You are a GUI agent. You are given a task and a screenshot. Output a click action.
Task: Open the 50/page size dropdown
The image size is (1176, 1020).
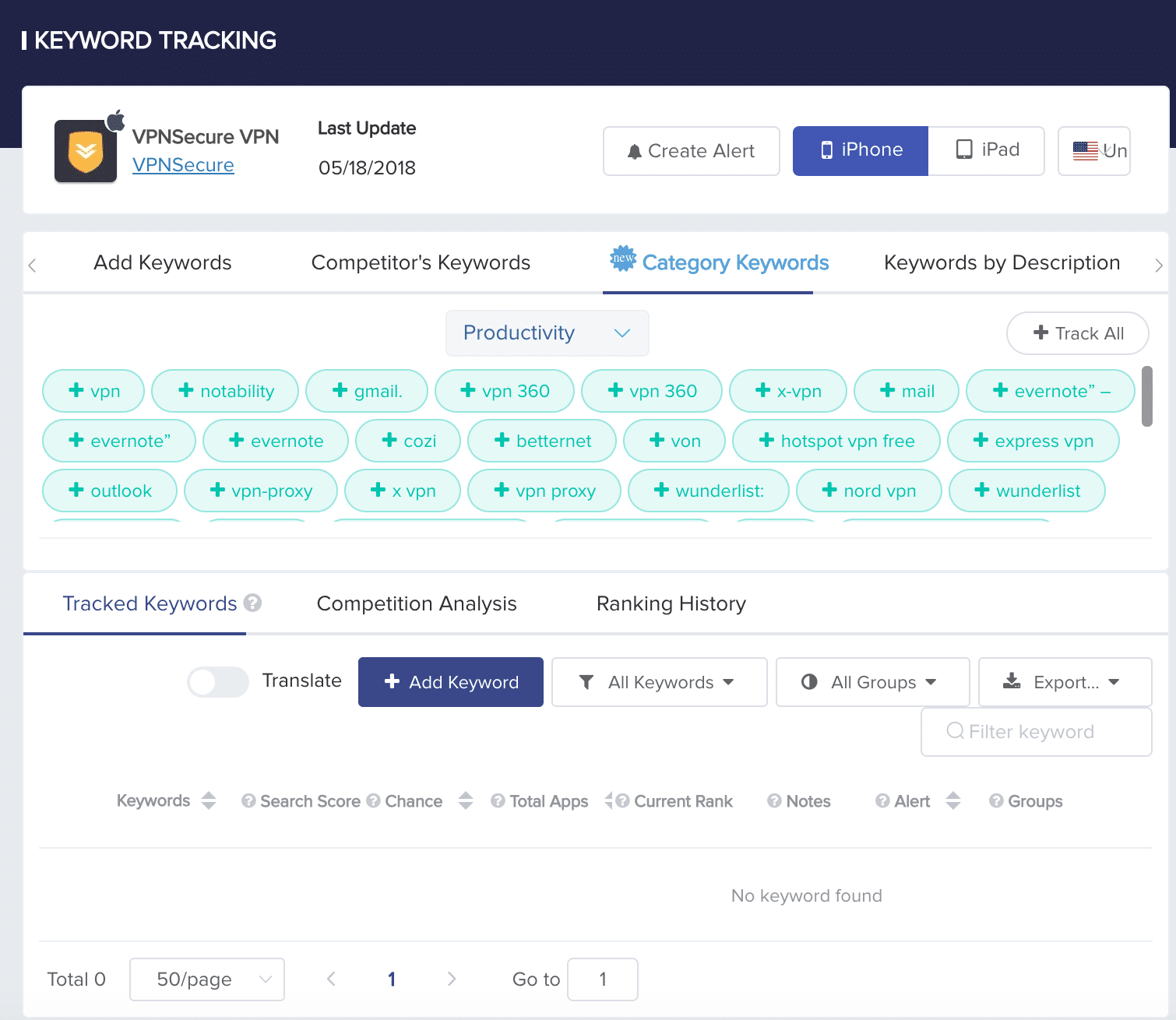tap(207, 980)
